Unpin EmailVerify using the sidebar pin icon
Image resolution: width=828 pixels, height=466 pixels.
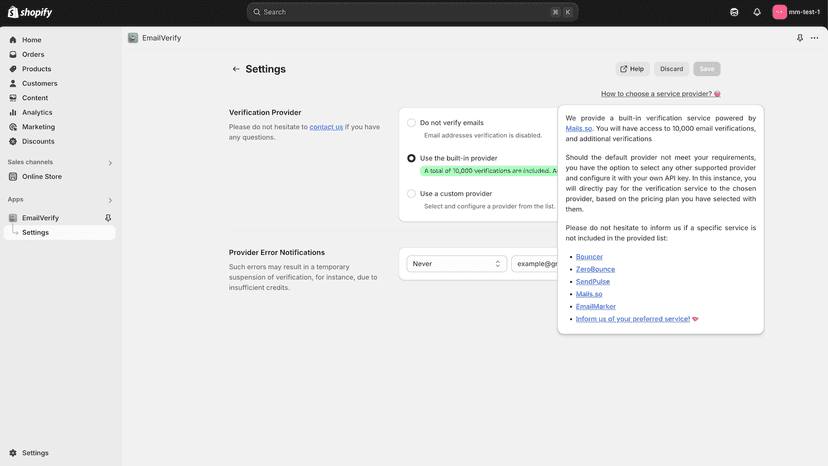coord(108,218)
